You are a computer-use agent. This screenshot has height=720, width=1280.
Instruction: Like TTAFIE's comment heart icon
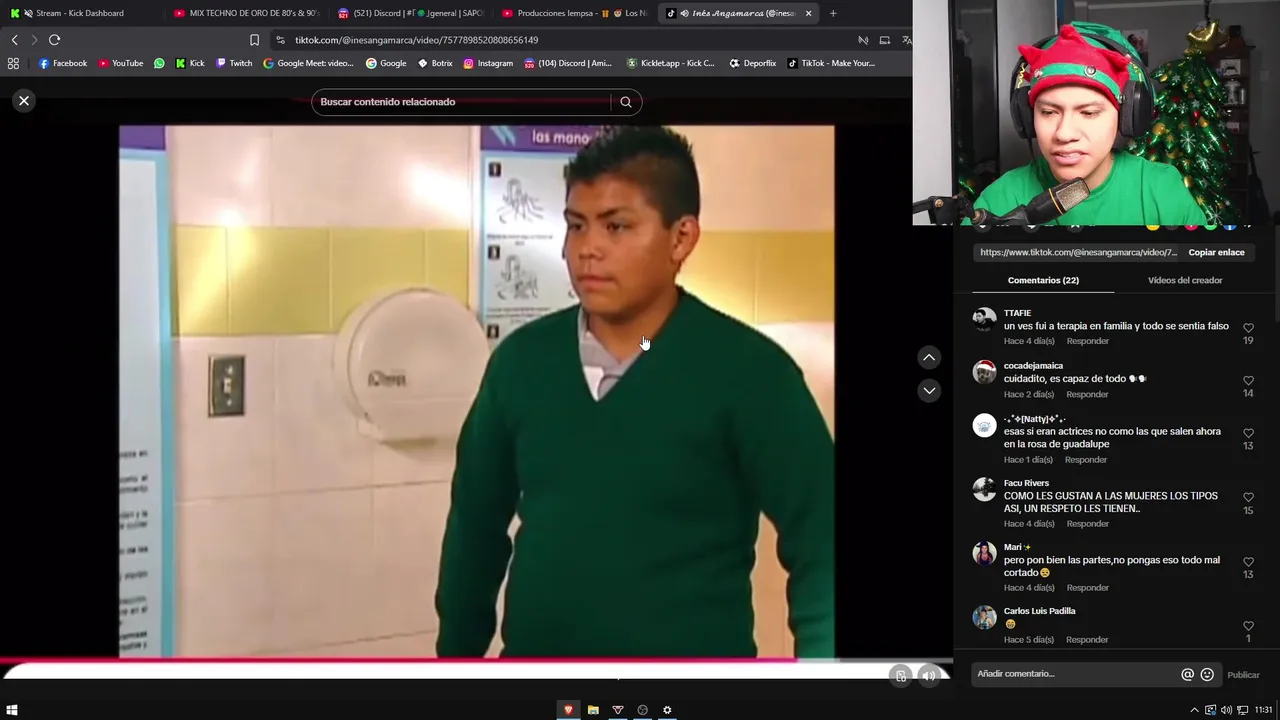point(1248,328)
